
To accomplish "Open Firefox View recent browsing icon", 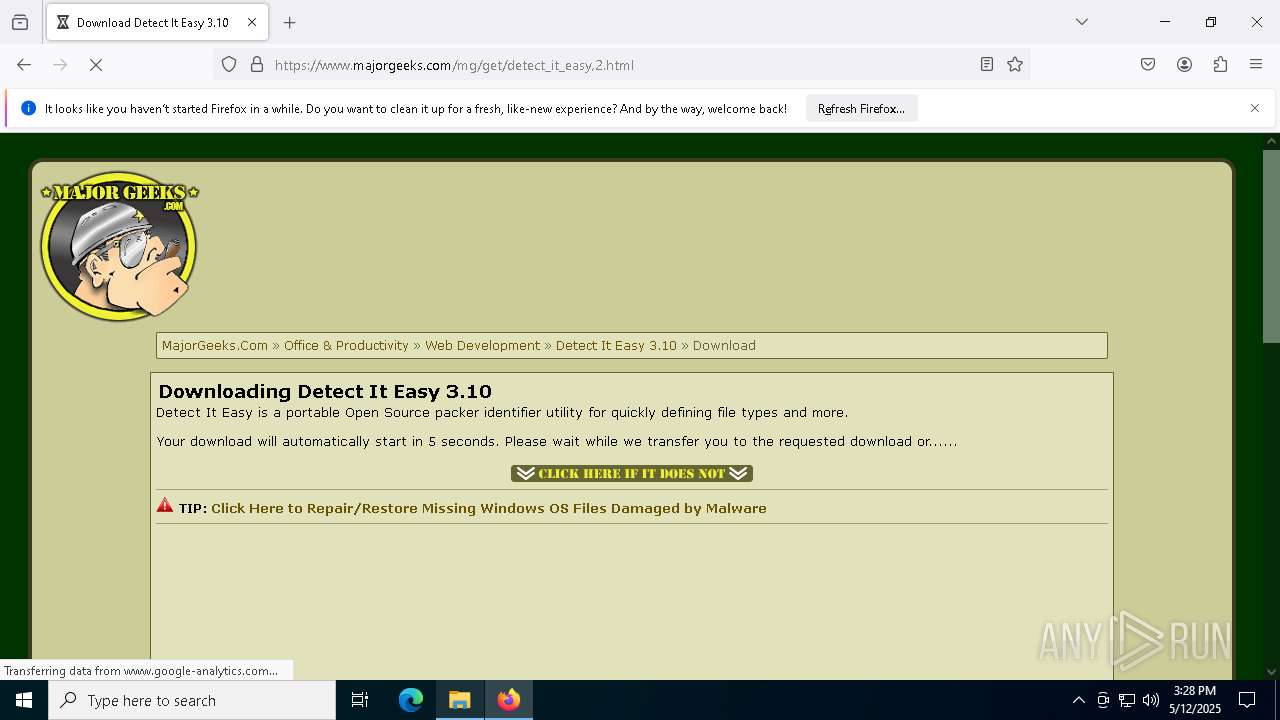I will [20, 22].
